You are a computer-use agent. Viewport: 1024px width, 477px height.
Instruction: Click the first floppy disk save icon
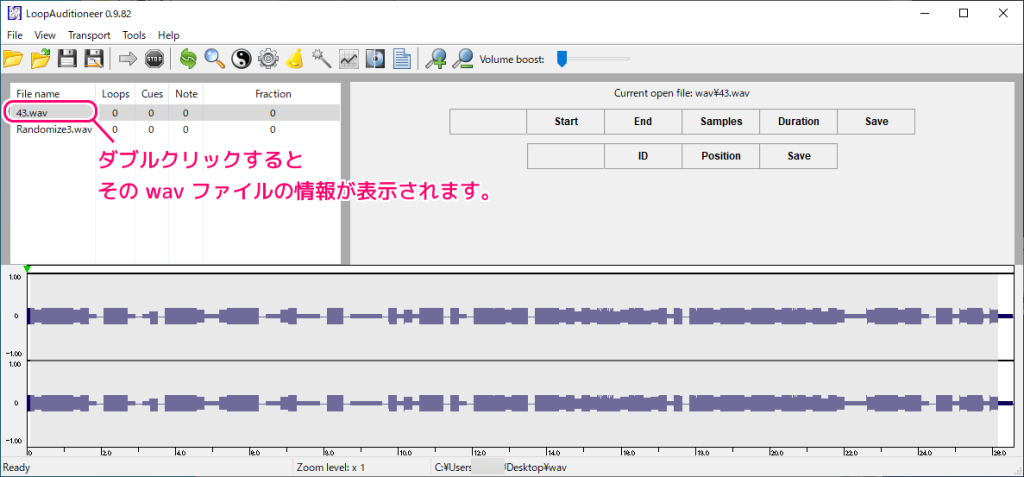coord(67,59)
